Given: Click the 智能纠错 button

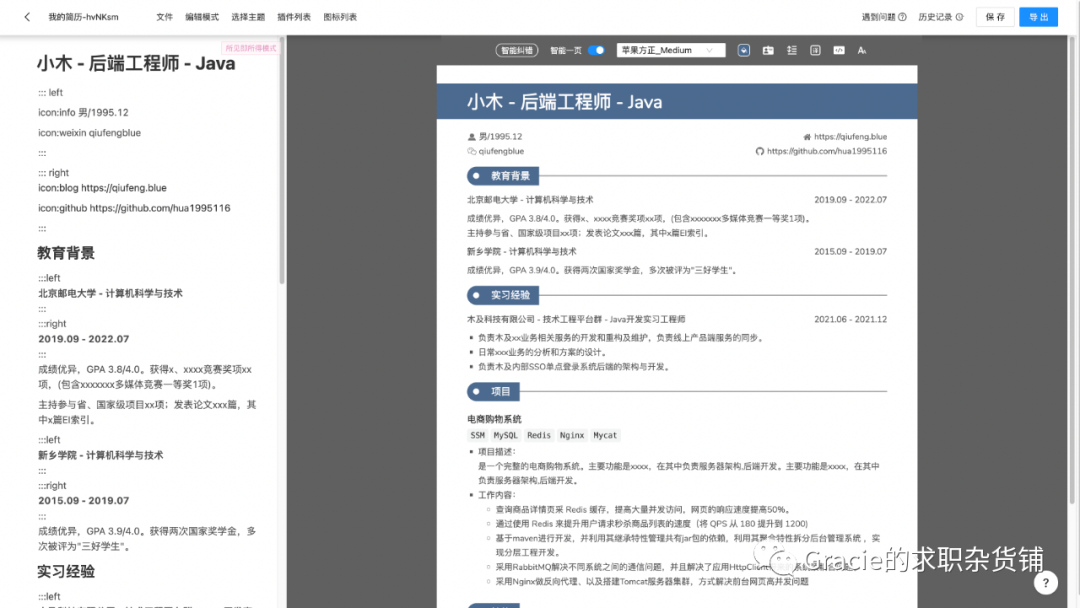Looking at the screenshot, I should [516, 50].
